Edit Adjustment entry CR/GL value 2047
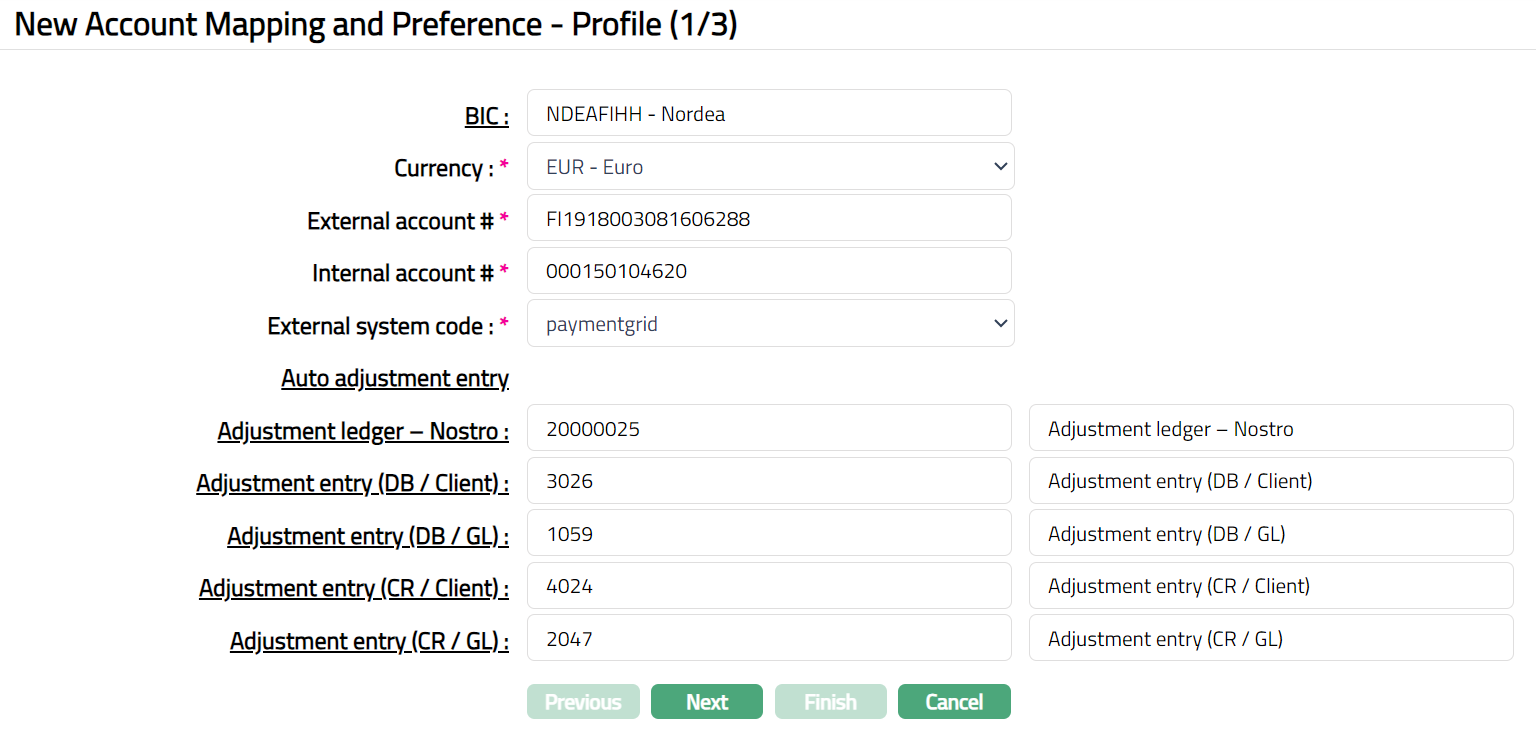 click(x=768, y=639)
